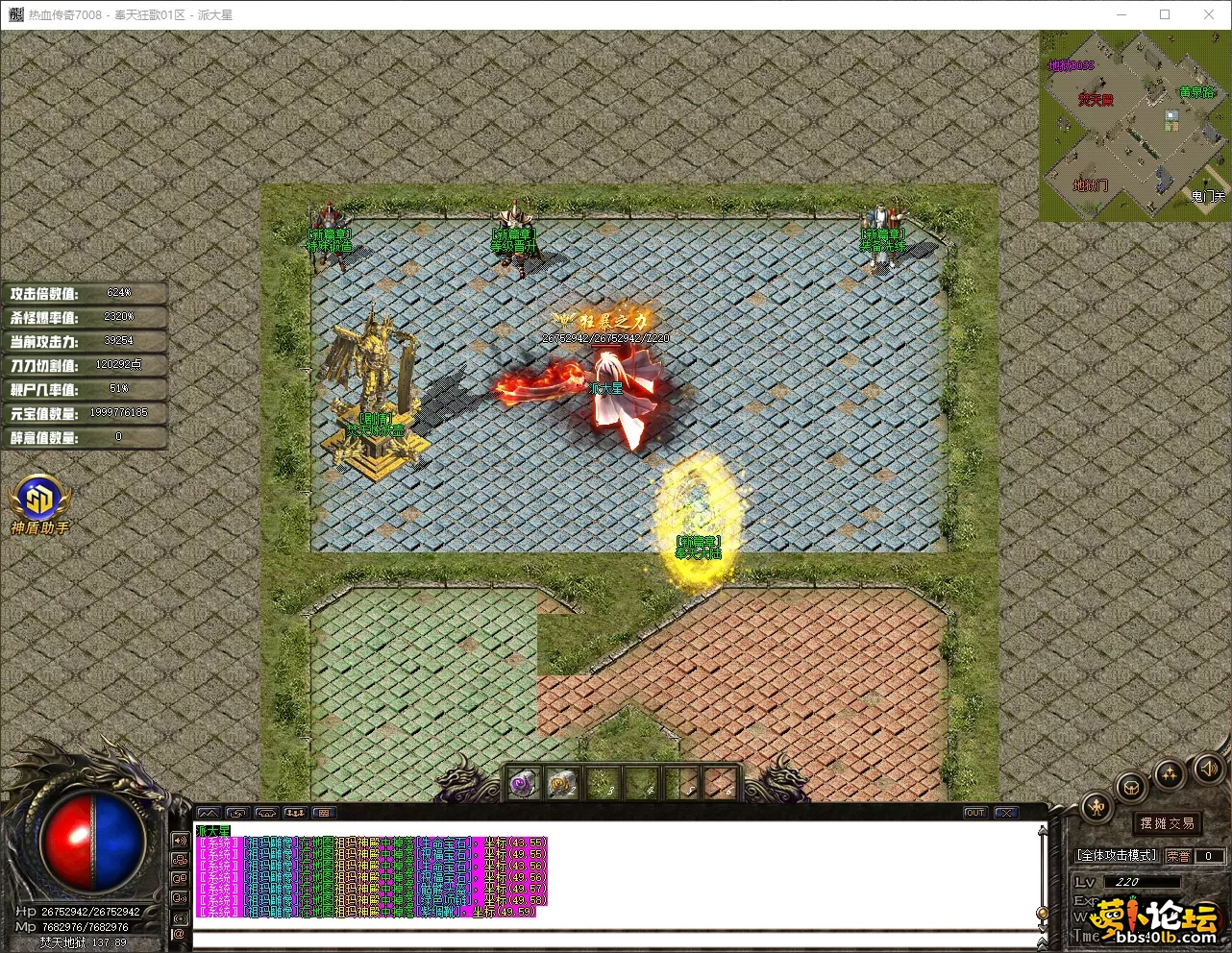Viewport: 1232px width, 953px height.
Task: Mute sound with the round speaker button
Action: coord(1206,769)
